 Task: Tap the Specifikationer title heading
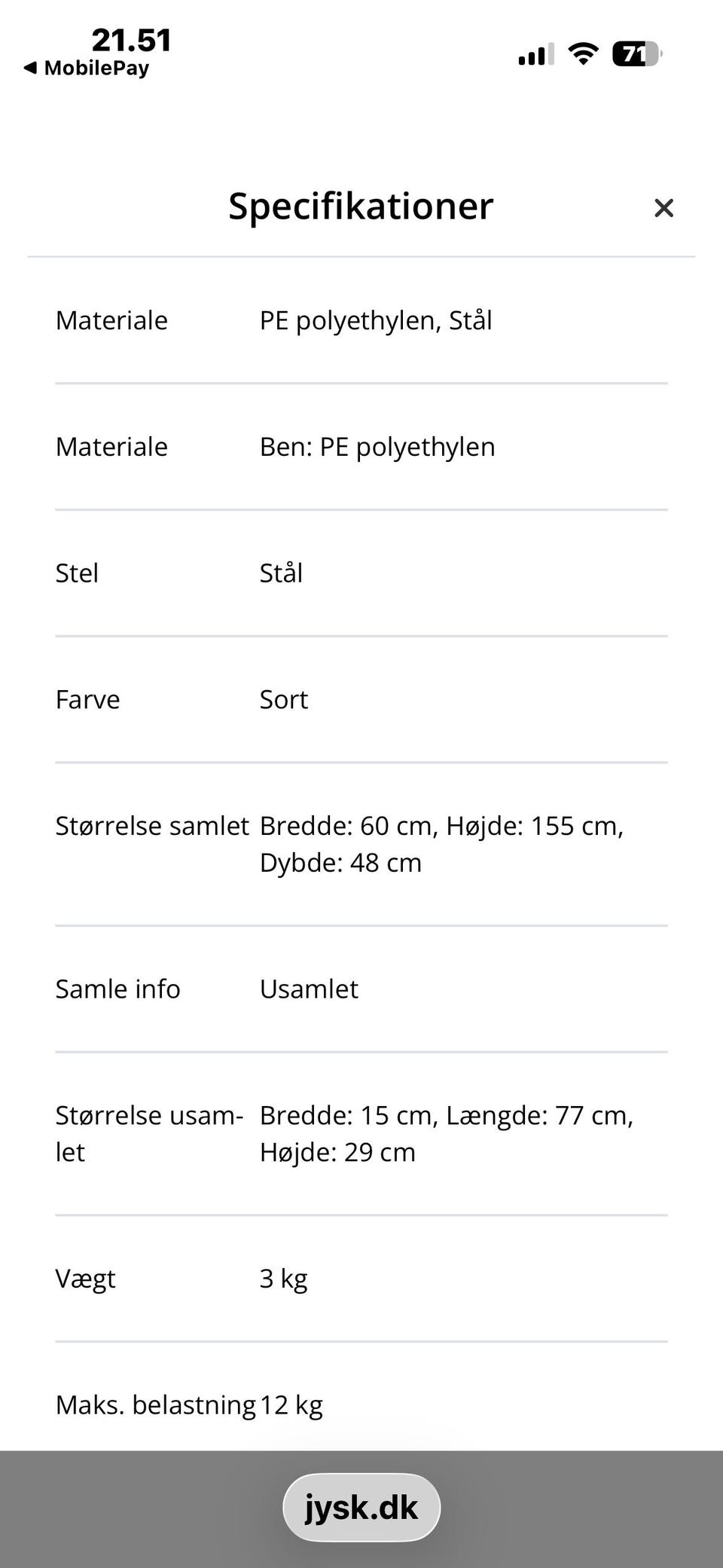coord(361,206)
